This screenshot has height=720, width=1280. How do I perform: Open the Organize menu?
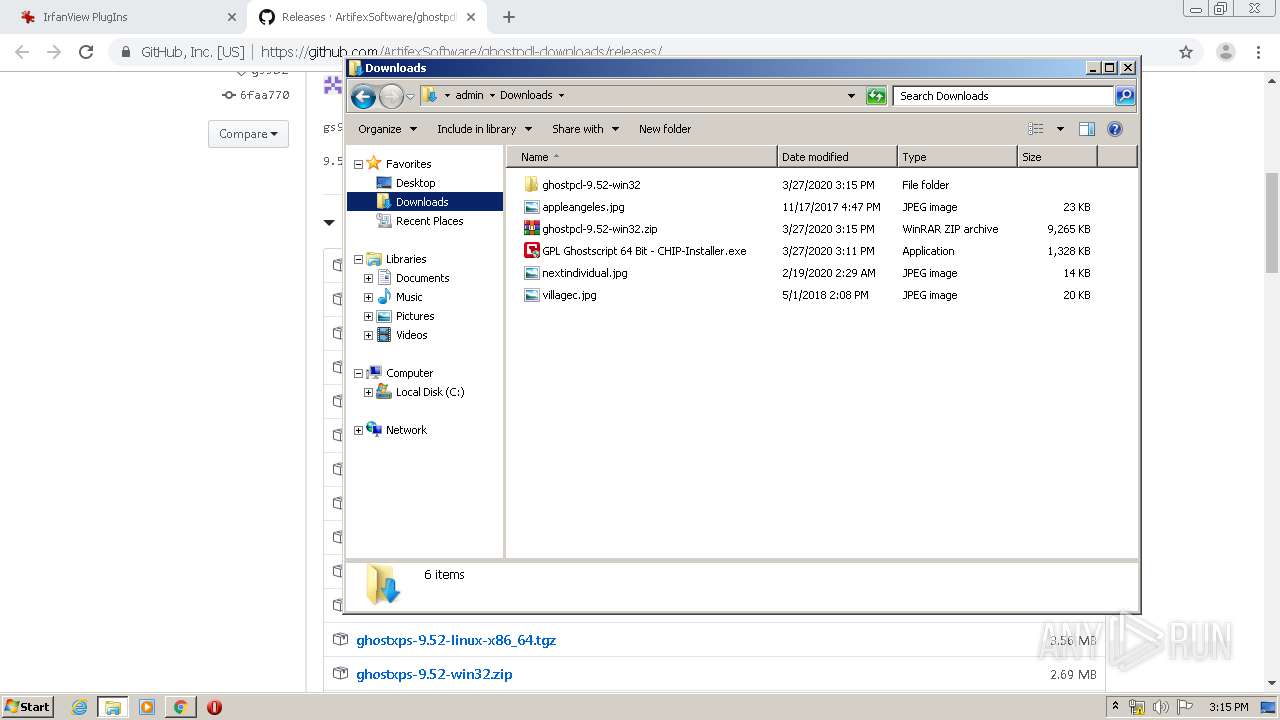coord(386,129)
